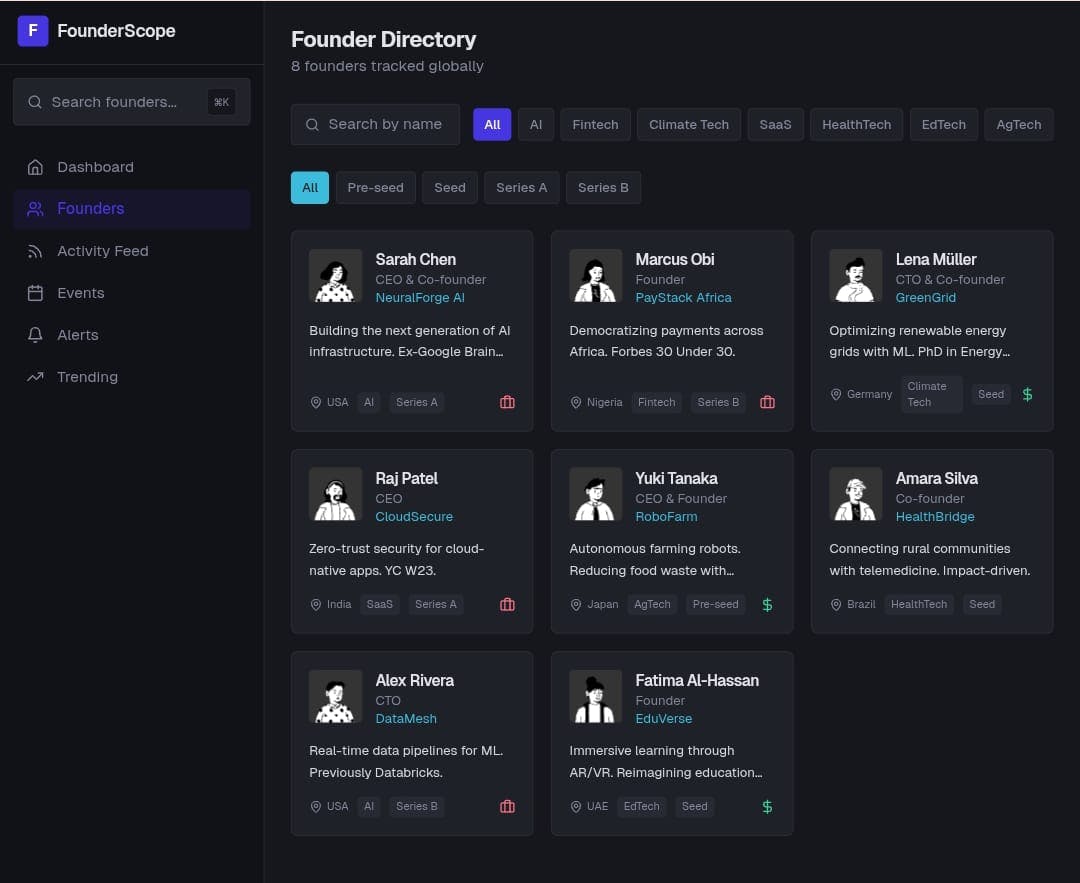This screenshot has width=1080, height=883.
Task: Filter founders by Fintech category
Action: coord(595,125)
